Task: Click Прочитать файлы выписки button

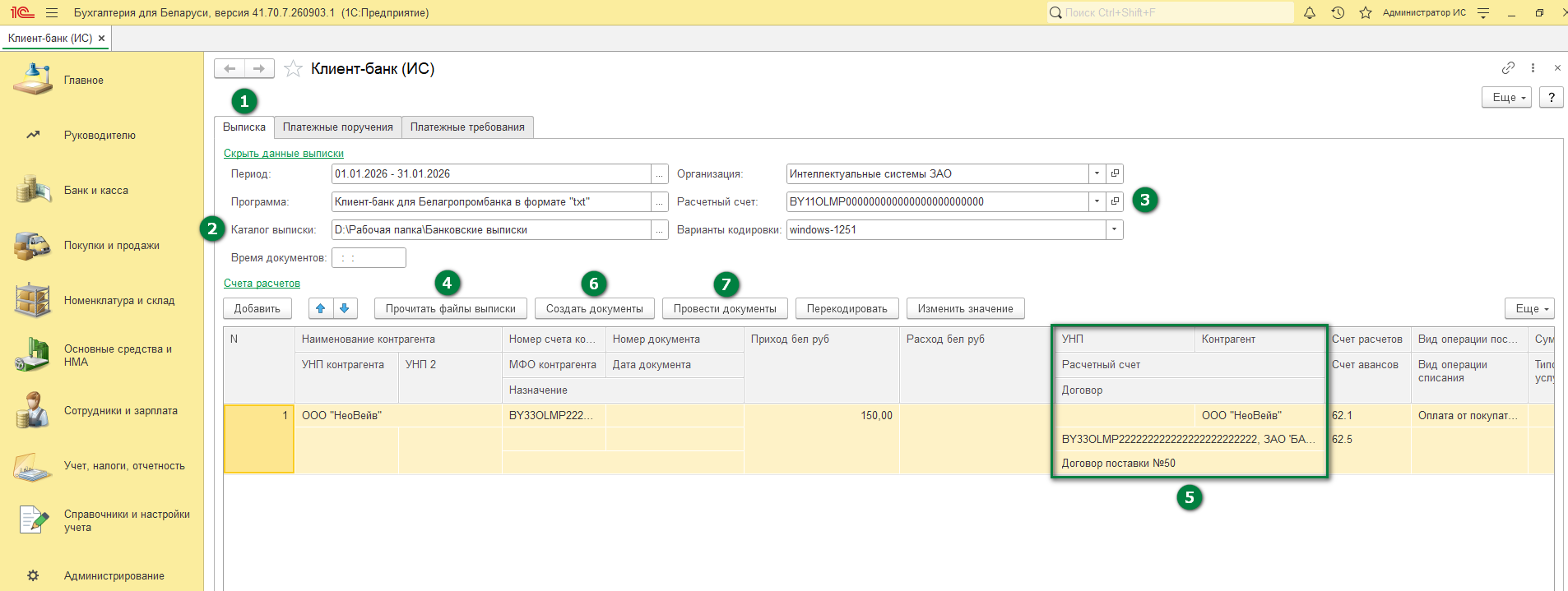Action: 451,308
